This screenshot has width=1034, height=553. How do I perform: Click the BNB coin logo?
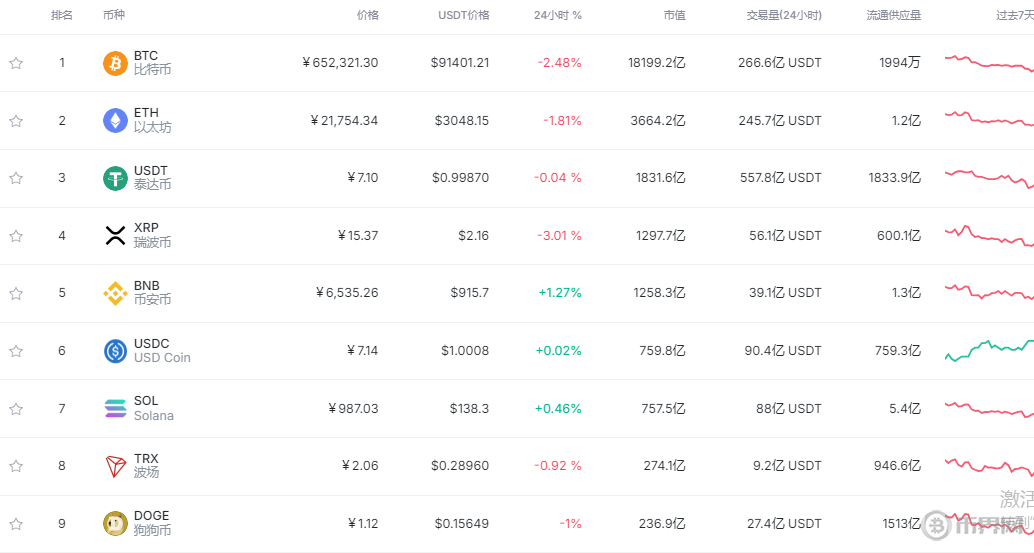pos(115,293)
